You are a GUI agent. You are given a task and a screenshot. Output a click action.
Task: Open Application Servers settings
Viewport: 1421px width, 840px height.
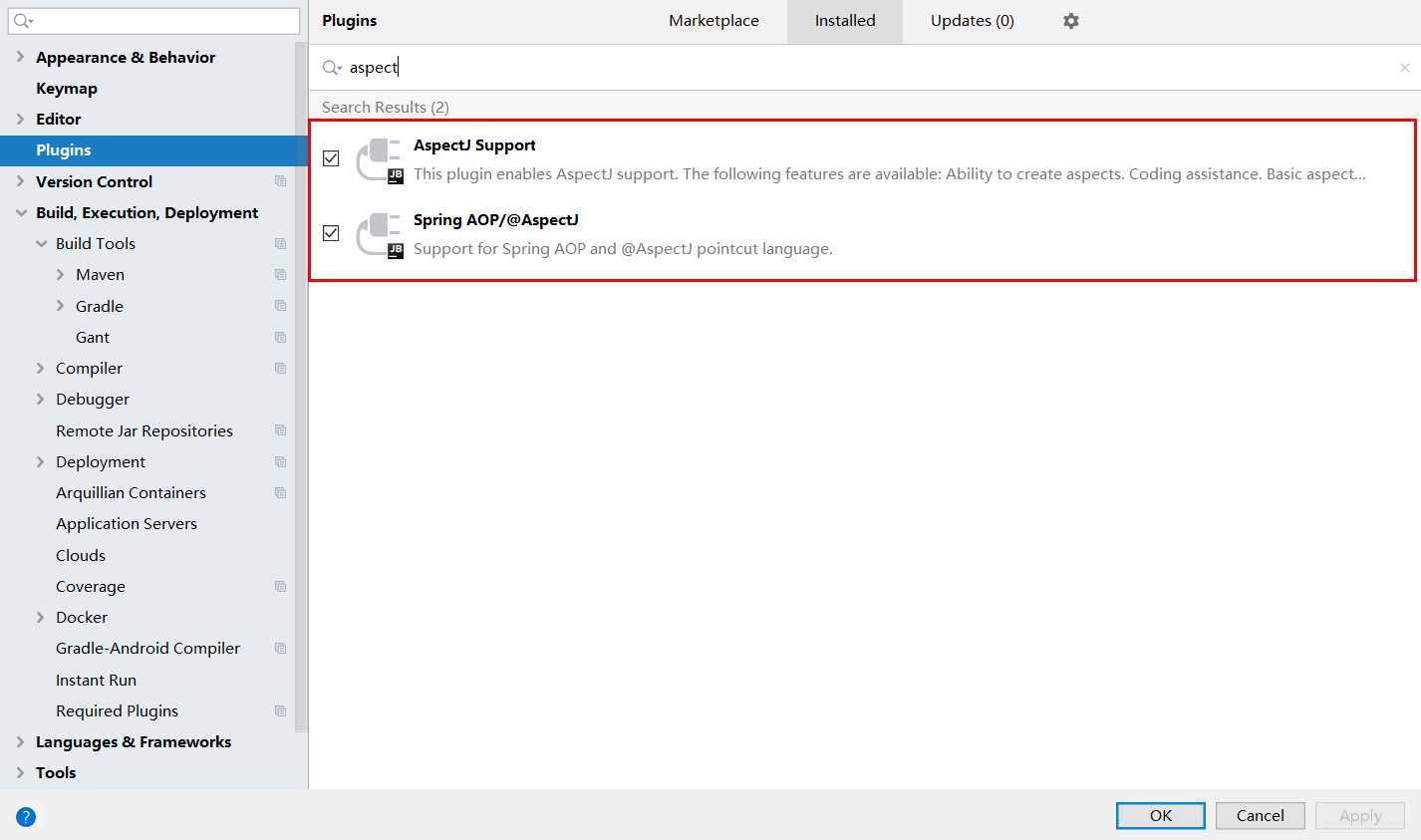(x=127, y=523)
